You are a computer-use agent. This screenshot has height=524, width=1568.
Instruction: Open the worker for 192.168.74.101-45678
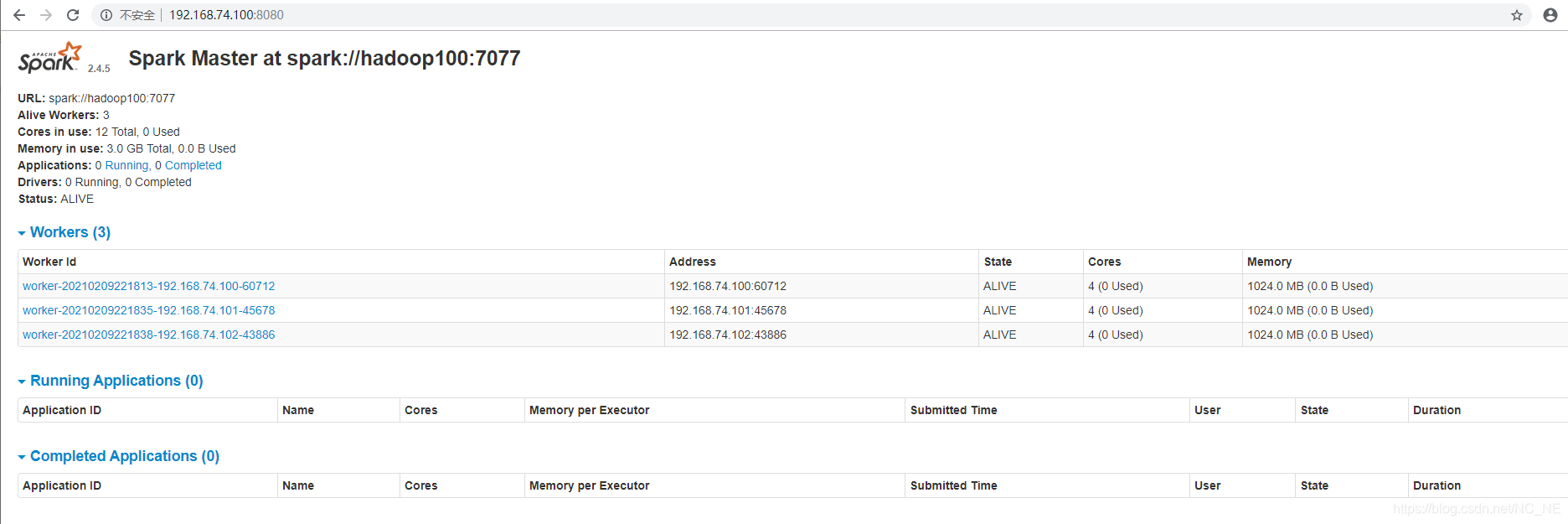(148, 310)
